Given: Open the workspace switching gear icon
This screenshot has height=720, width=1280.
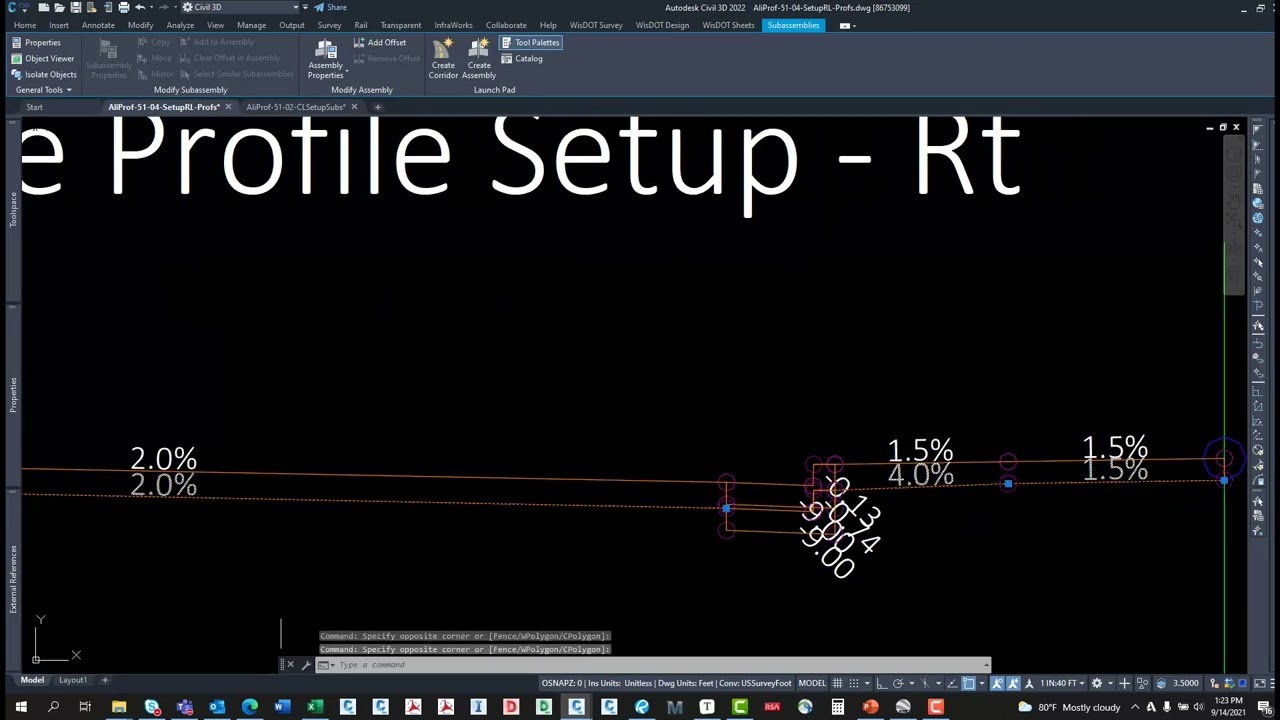Looking at the screenshot, I should point(1097,683).
